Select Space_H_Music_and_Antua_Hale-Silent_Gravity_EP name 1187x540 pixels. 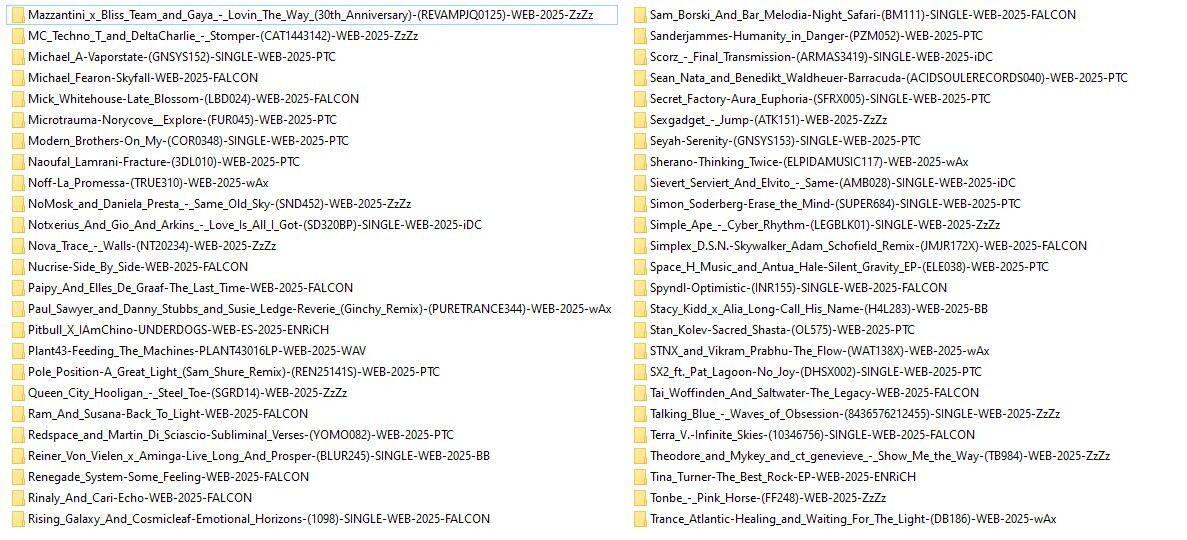849,267
